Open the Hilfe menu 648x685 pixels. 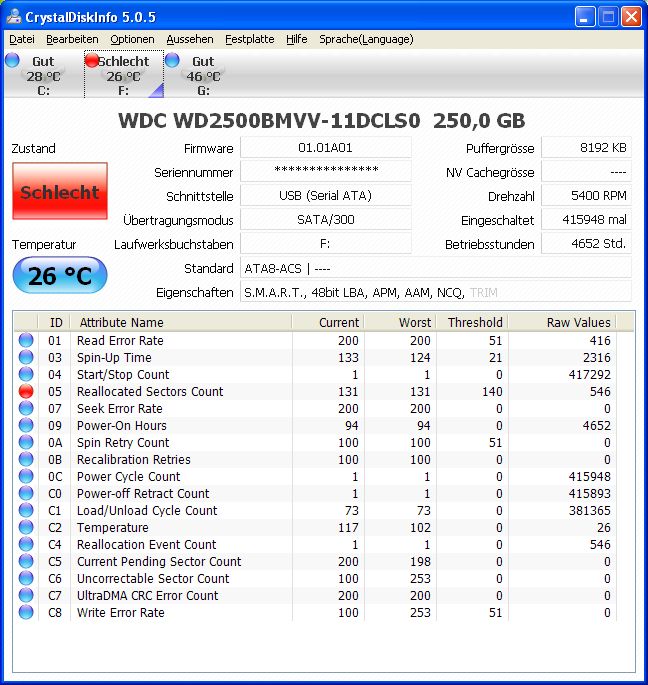coord(297,39)
